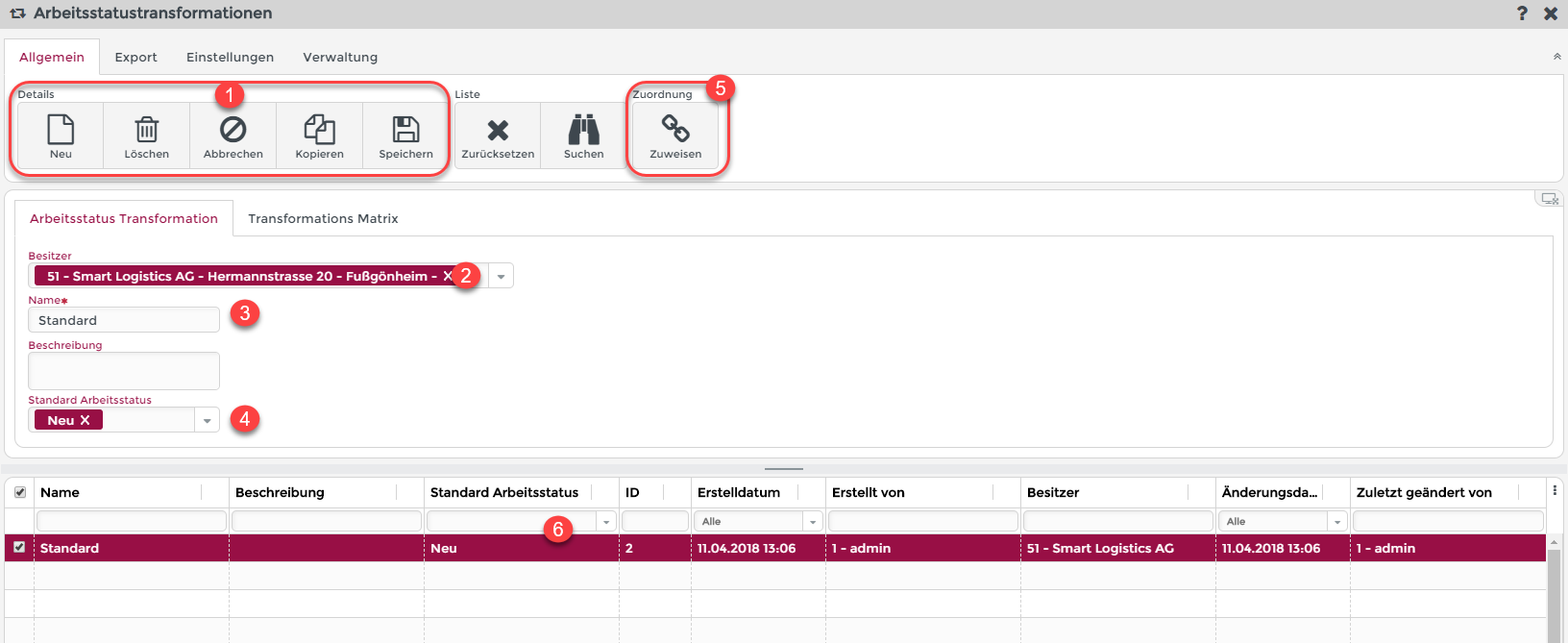Viewport: 1568px width, 643px height.
Task: Remove the Neu tag from Standard Arbeitsstatus
Action: tap(86, 420)
